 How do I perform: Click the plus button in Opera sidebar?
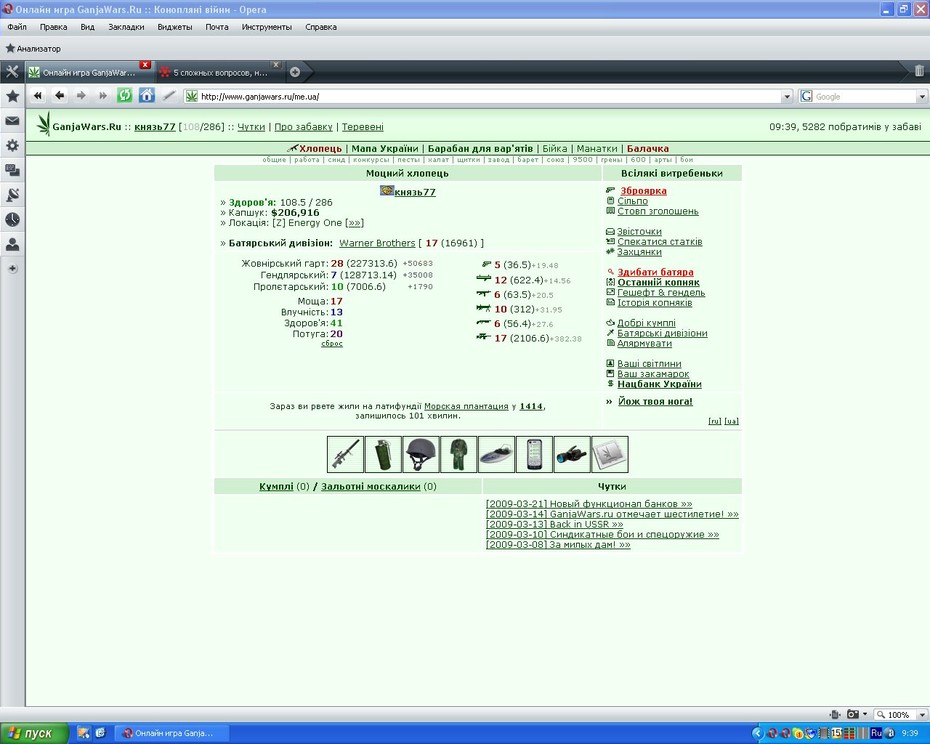pyautogui.click(x=12, y=269)
